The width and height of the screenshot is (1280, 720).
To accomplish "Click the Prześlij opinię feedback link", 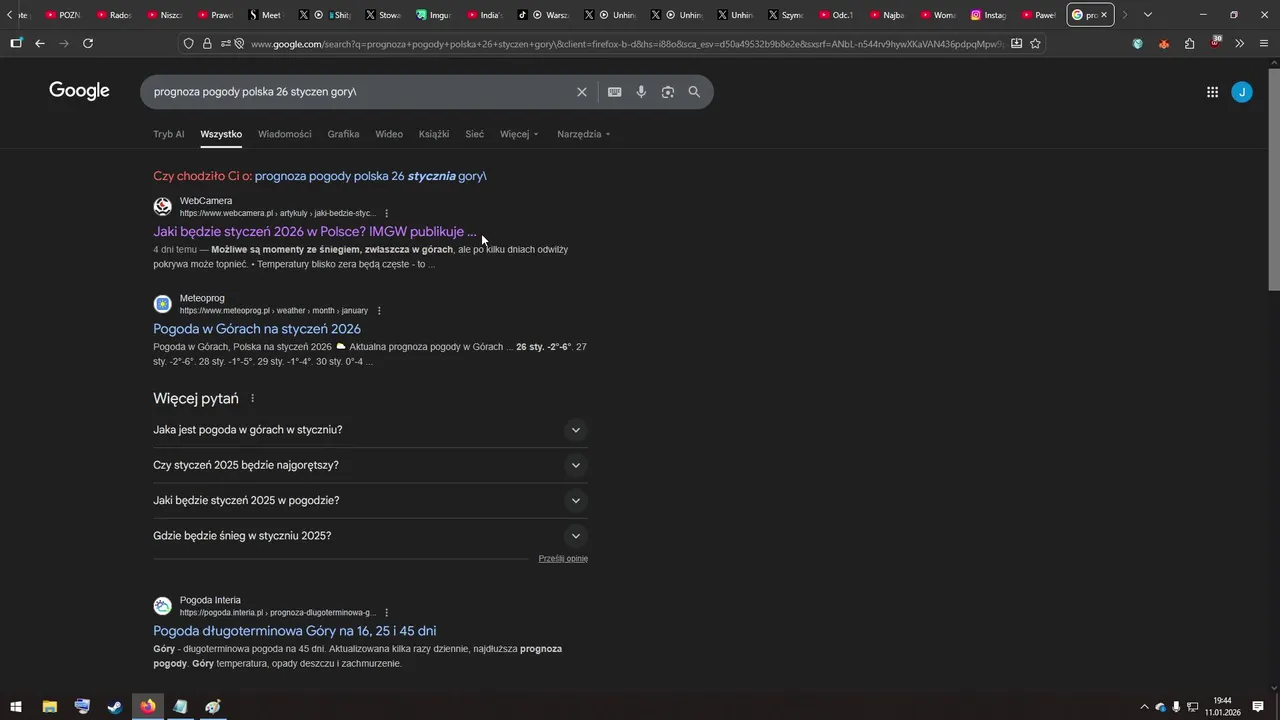I will click(x=563, y=559).
